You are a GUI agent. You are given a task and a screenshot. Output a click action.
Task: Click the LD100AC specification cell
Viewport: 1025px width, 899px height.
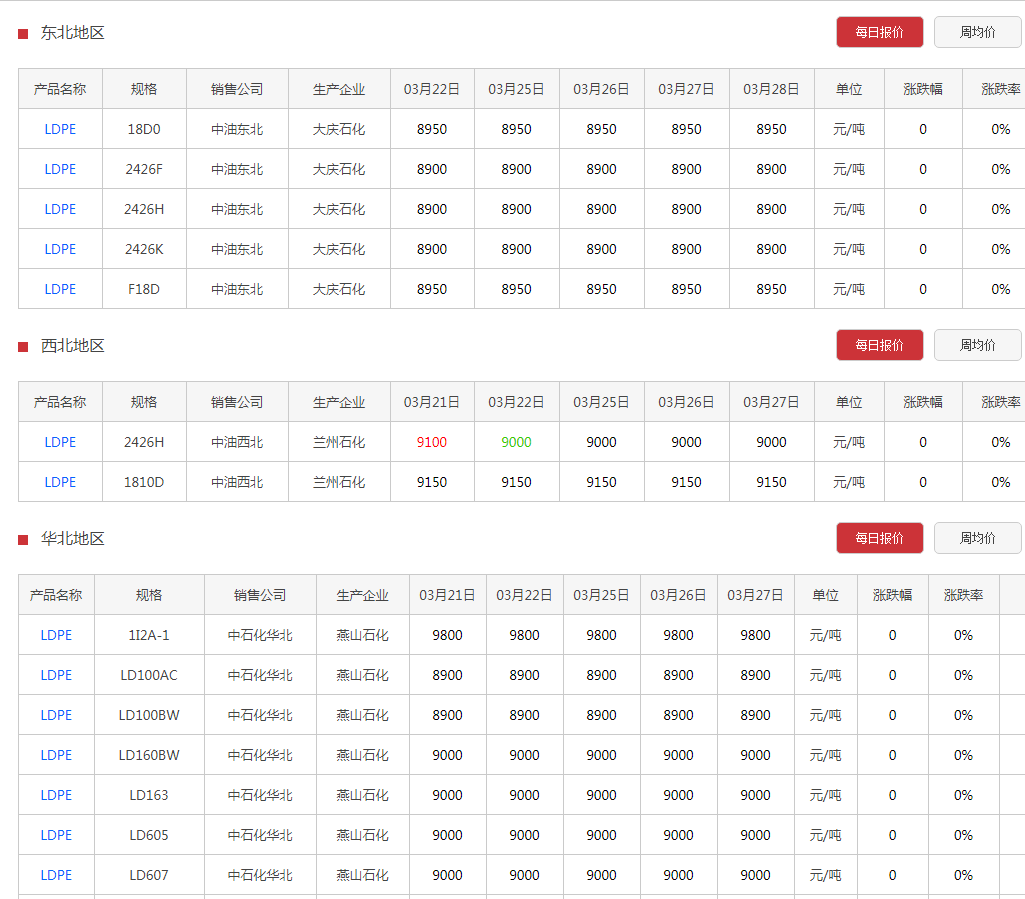click(149, 675)
